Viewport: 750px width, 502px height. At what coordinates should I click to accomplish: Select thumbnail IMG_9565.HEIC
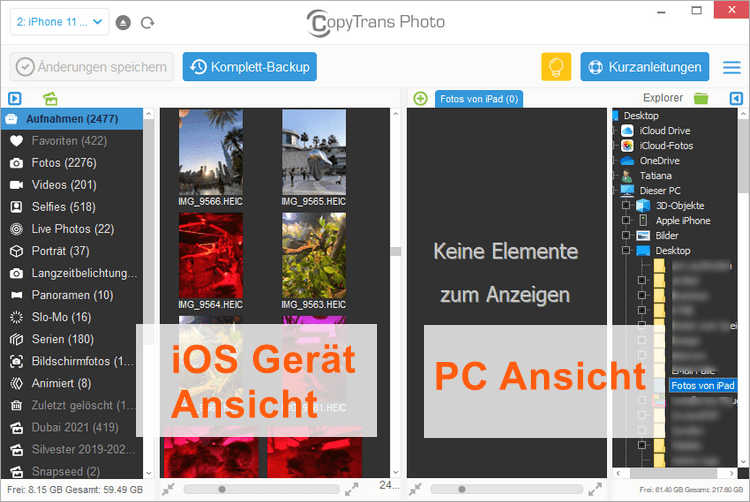(314, 152)
